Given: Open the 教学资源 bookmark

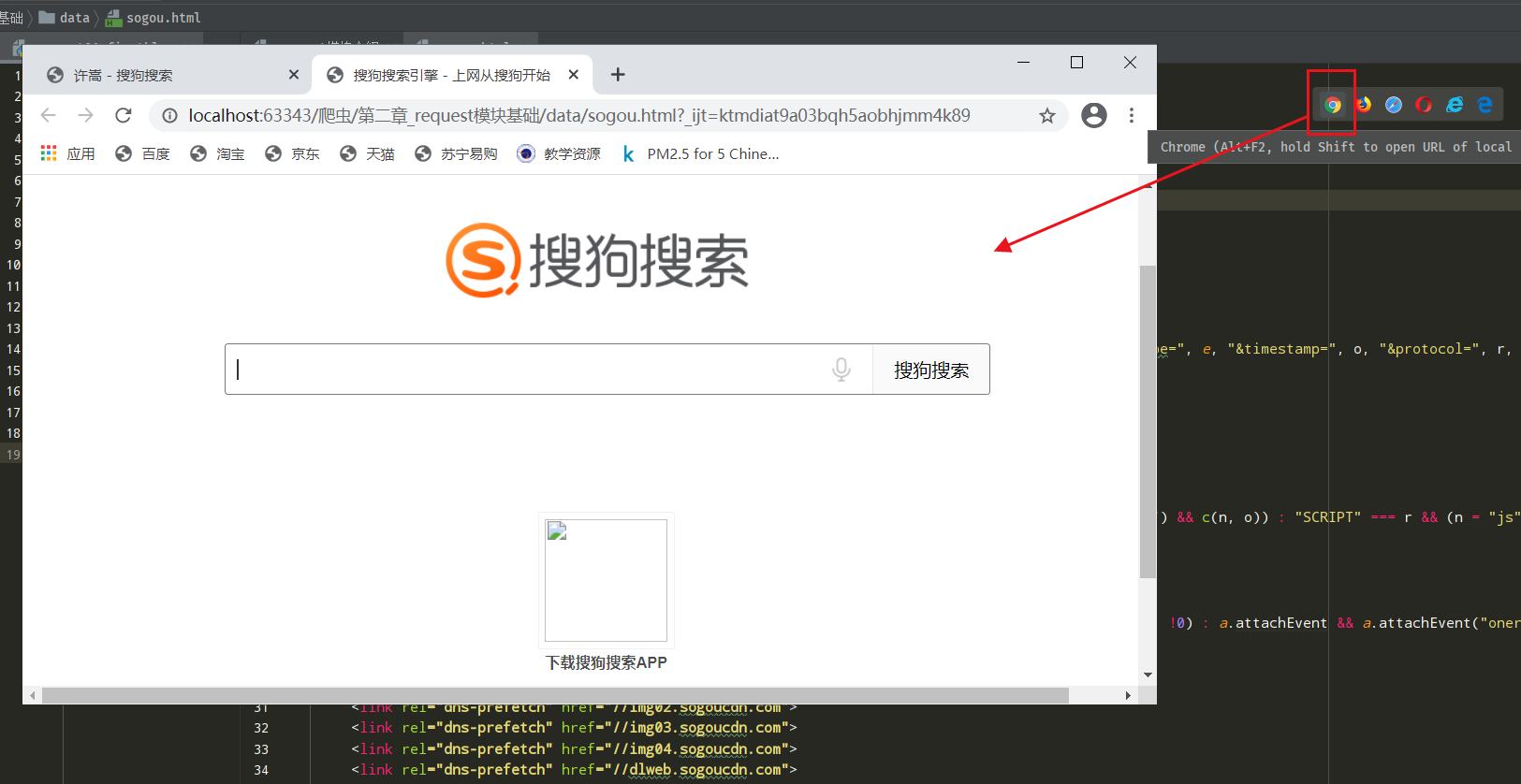Looking at the screenshot, I should [559, 153].
